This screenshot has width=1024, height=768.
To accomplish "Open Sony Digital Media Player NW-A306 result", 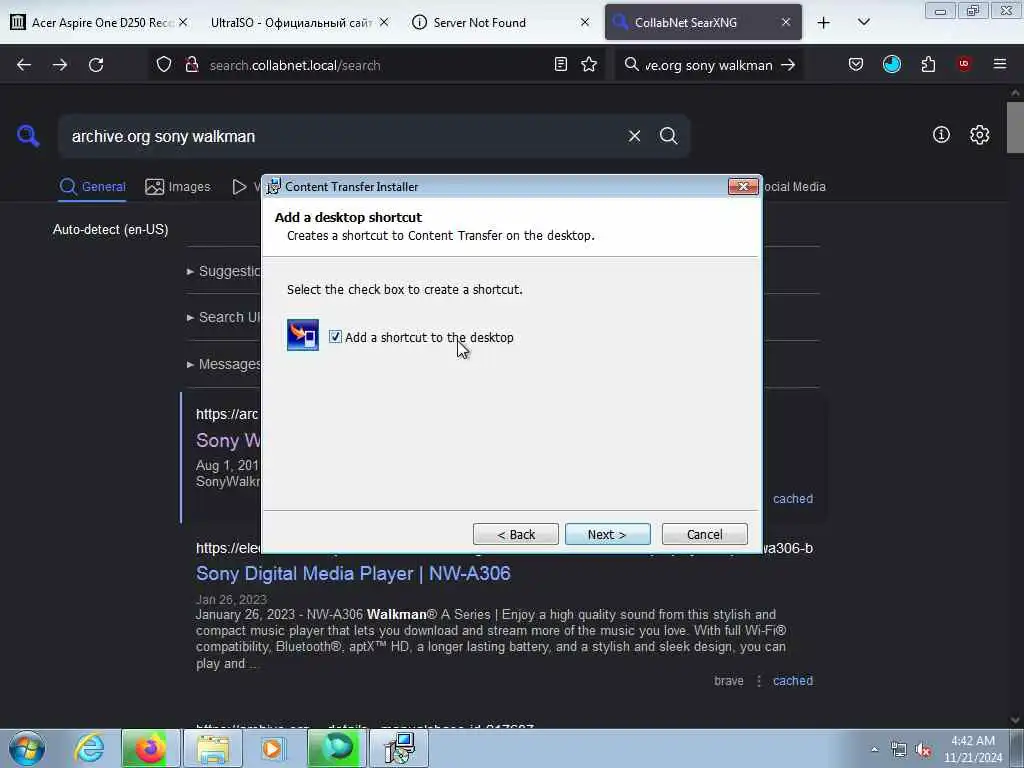I will coord(353,573).
